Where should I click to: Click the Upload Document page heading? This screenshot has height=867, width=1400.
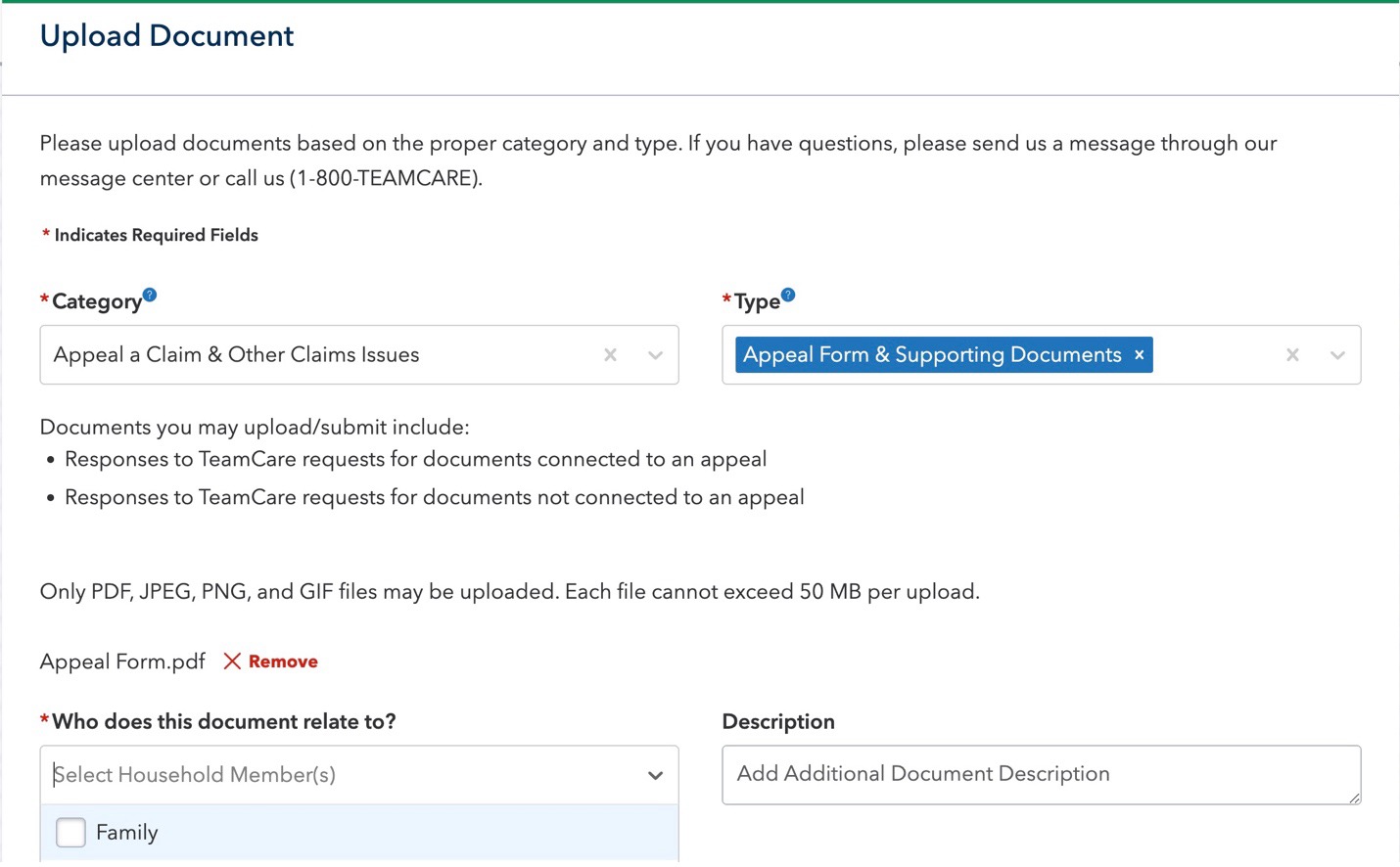click(165, 35)
